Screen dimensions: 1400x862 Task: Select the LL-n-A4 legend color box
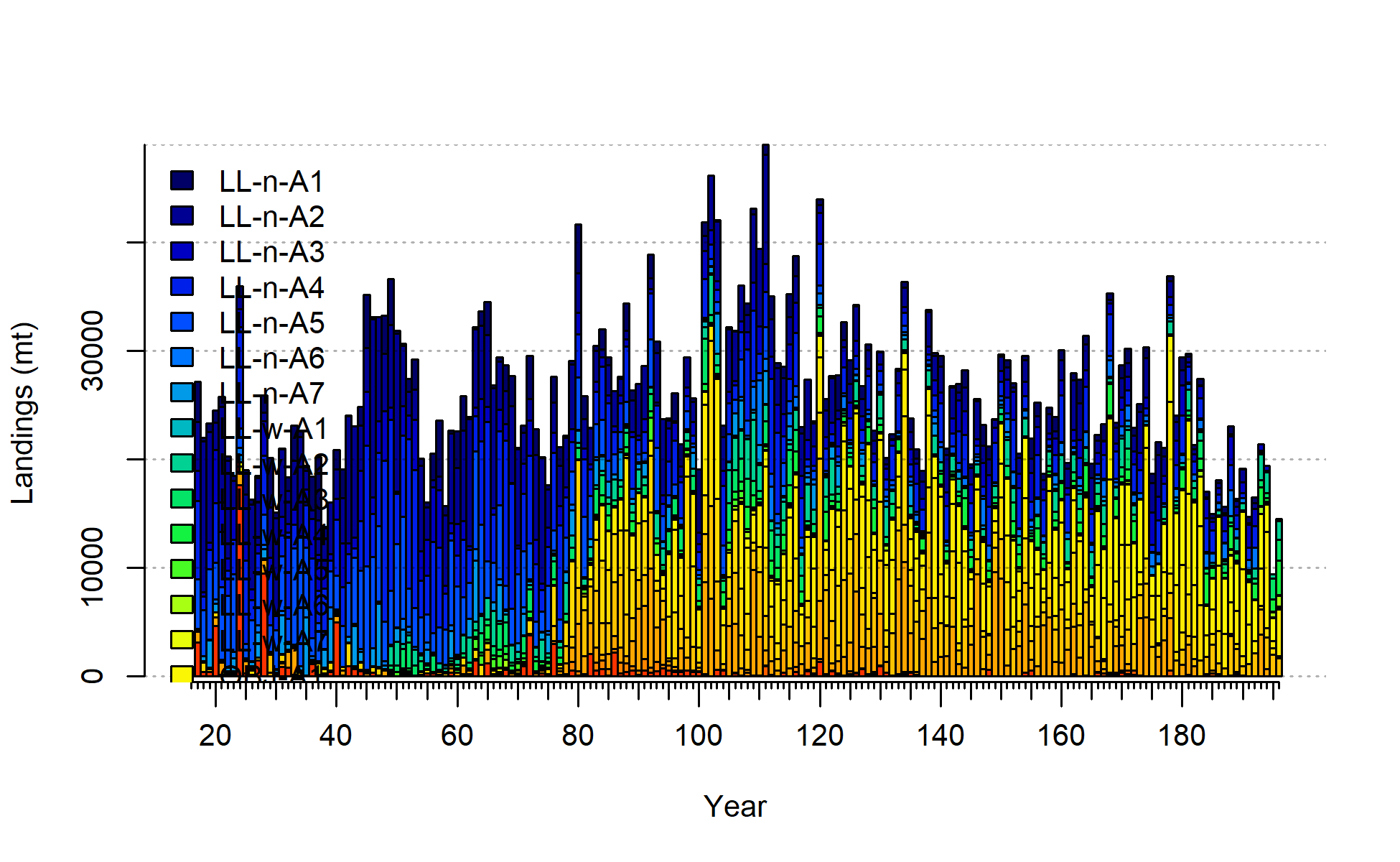point(182,286)
